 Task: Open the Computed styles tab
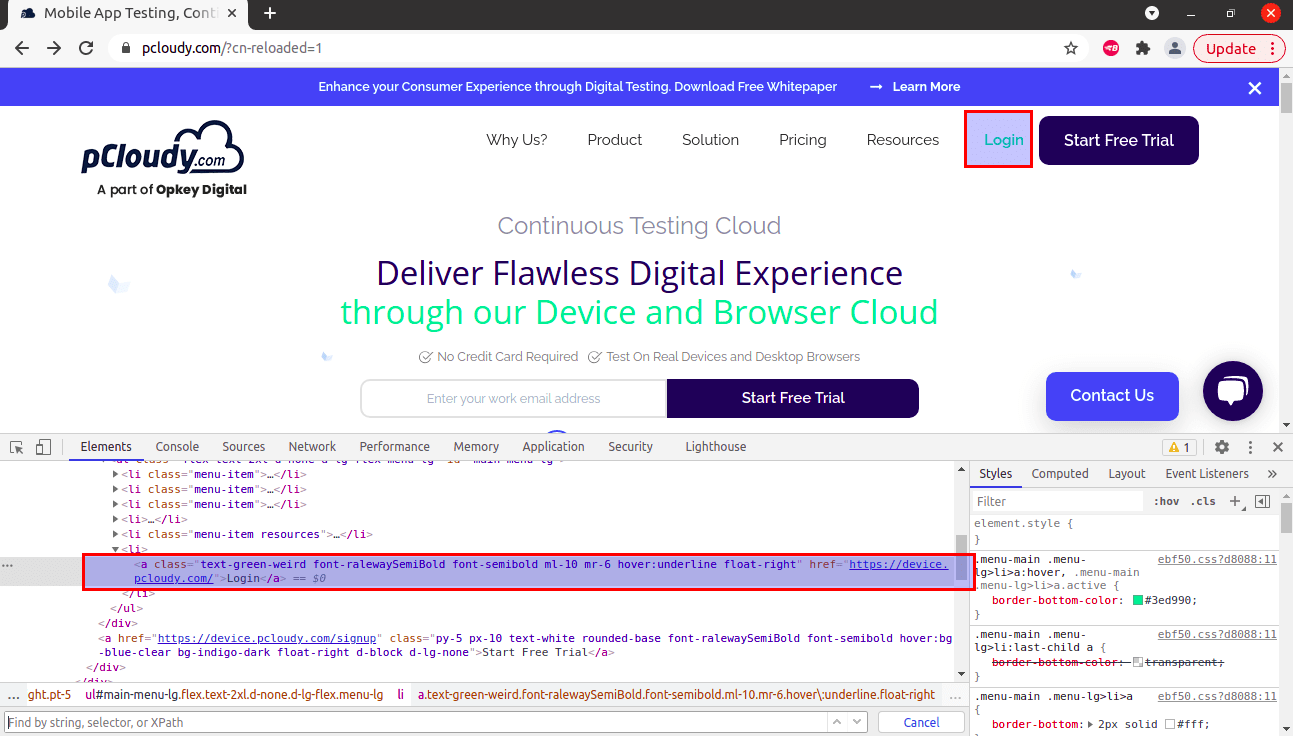(1060, 473)
